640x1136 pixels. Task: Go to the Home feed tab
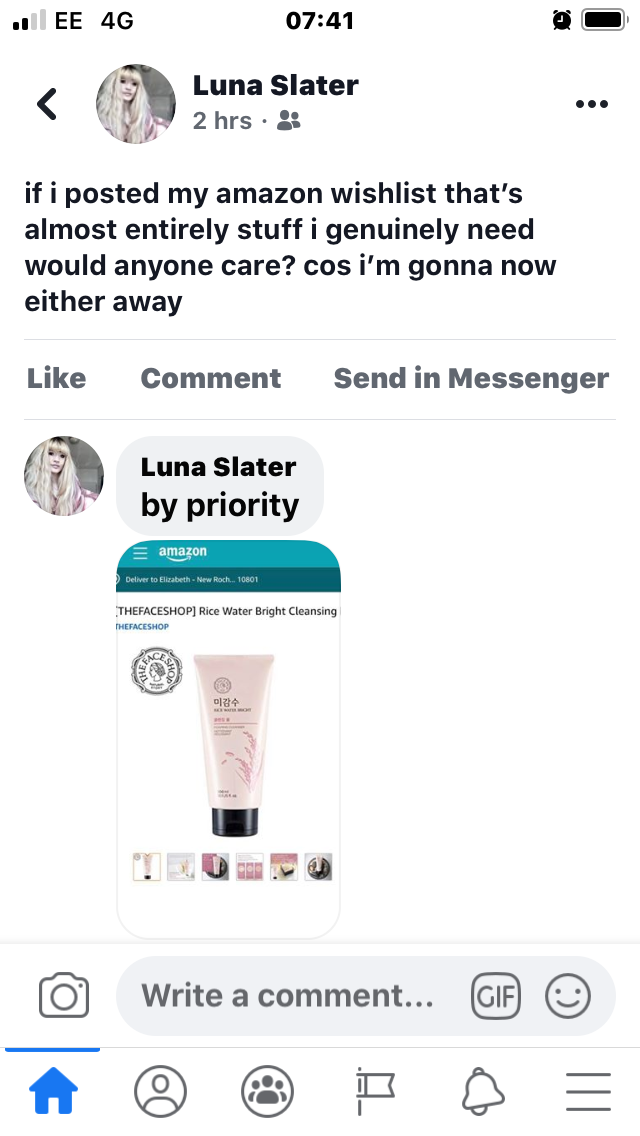point(53,1092)
